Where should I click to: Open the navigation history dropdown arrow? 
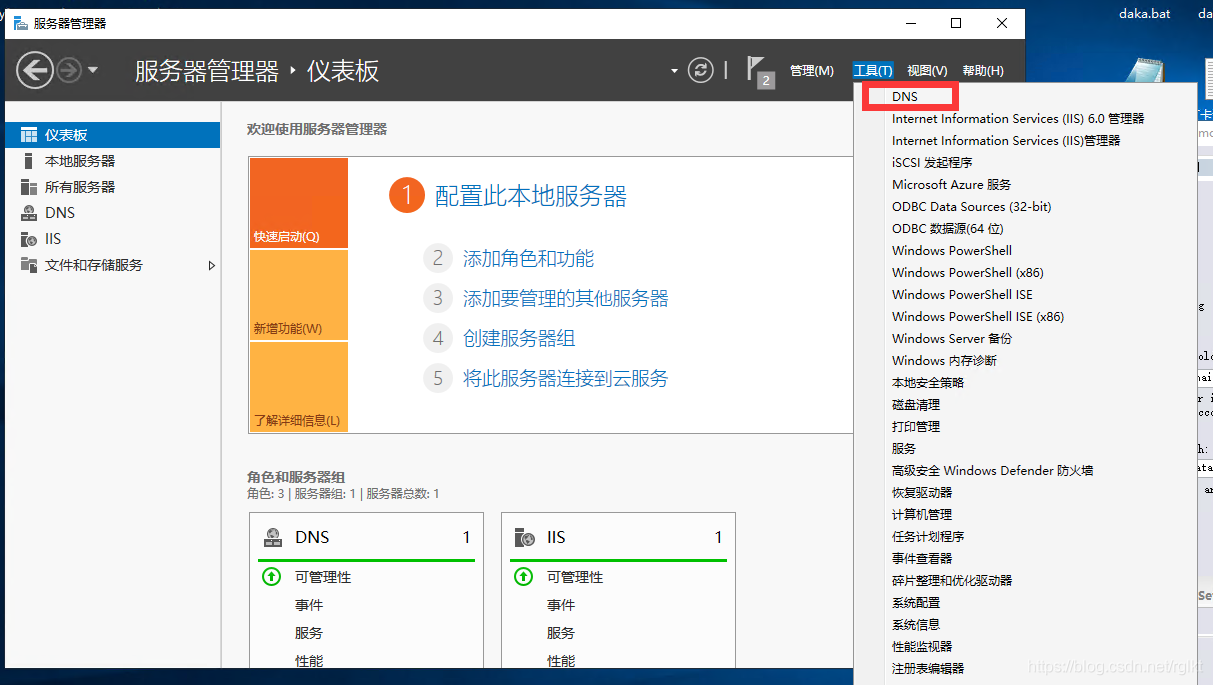coord(93,70)
